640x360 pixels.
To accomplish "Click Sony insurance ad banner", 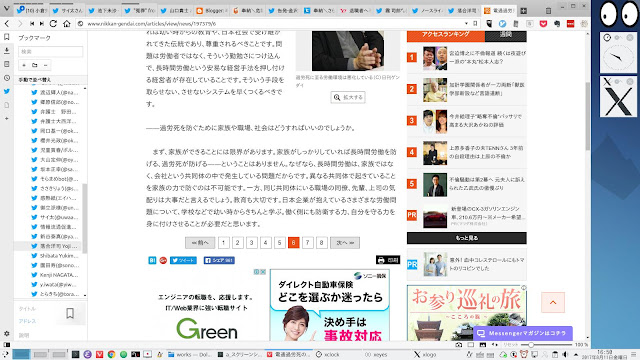I will point(330,305).
